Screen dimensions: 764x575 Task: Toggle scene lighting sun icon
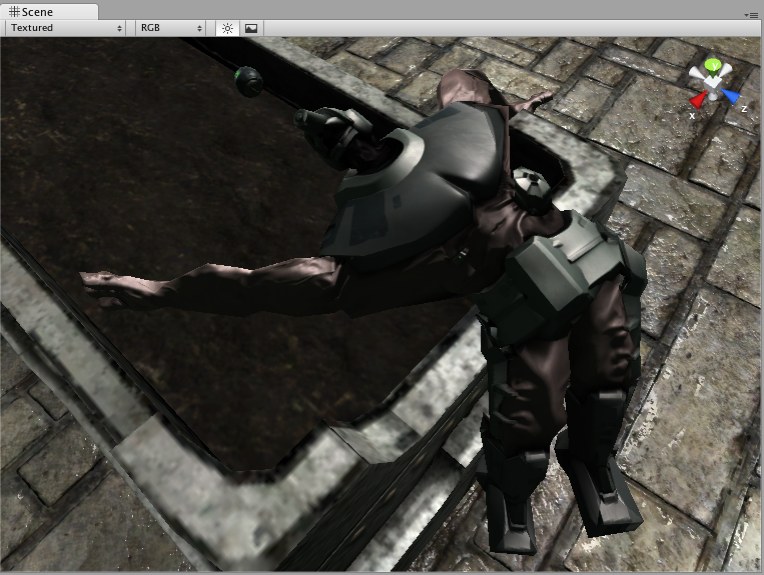pos(227,28)
